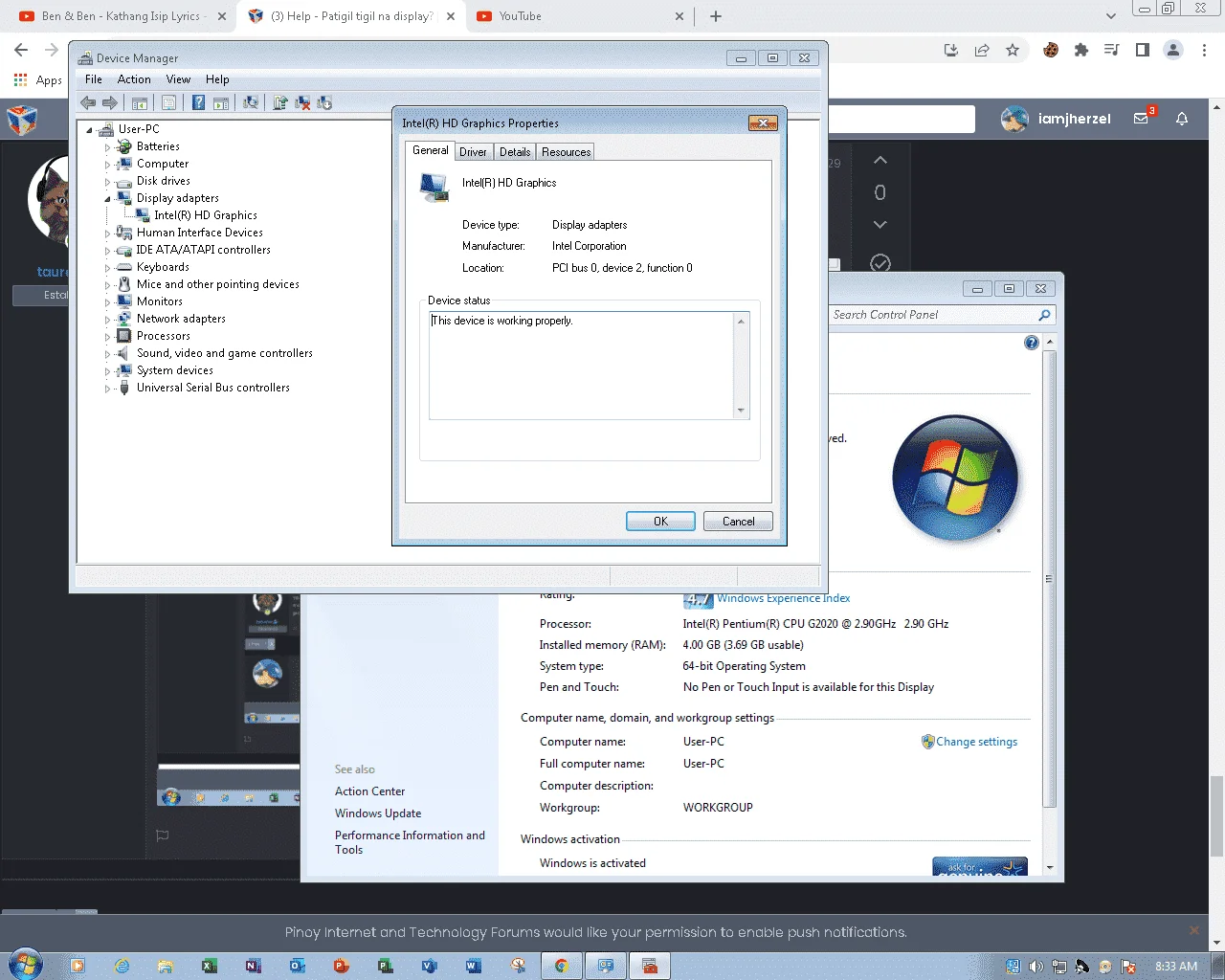The width and height of the screenshot is (1225, 980).
Task: Click Back arrow in Device Manager toolbar
Action: coord(88,102)
